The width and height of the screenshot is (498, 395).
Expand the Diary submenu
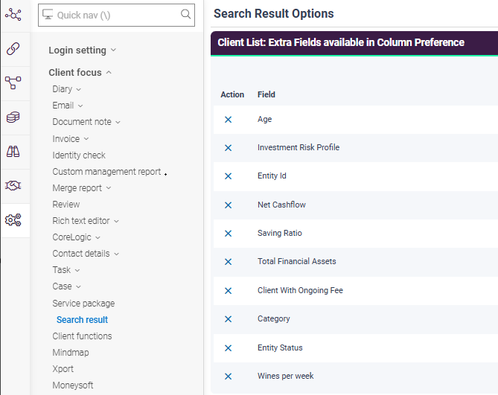(67, 89)
